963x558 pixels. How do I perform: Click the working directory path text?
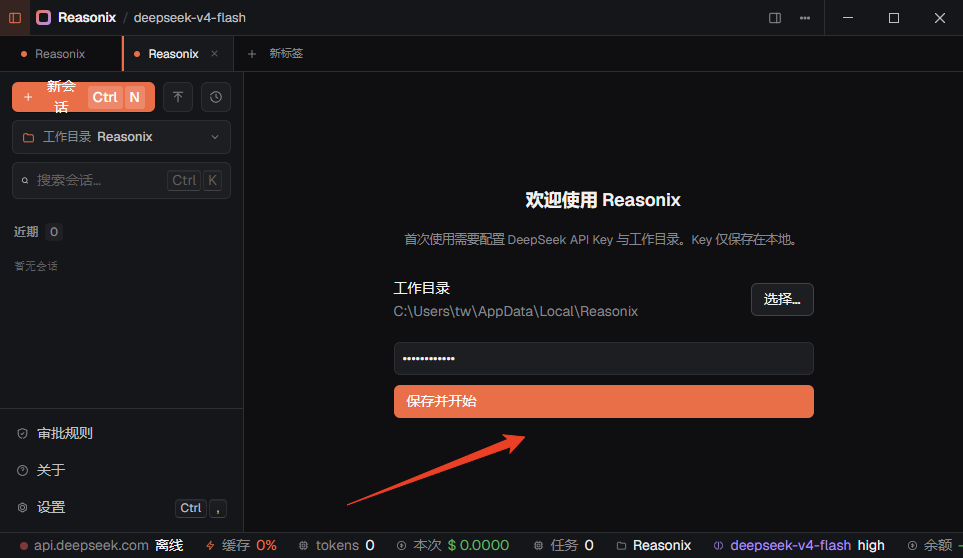coord(516,311)
